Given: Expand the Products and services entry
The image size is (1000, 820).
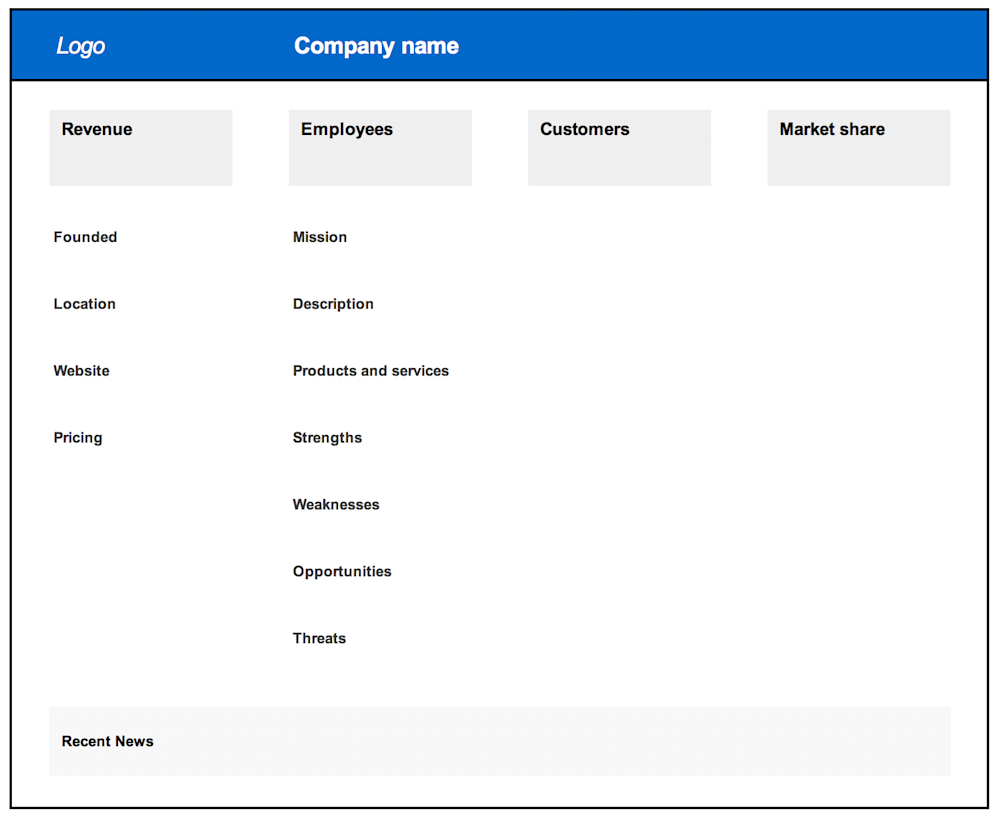Looking at the screenshot, I should point(370,370).
